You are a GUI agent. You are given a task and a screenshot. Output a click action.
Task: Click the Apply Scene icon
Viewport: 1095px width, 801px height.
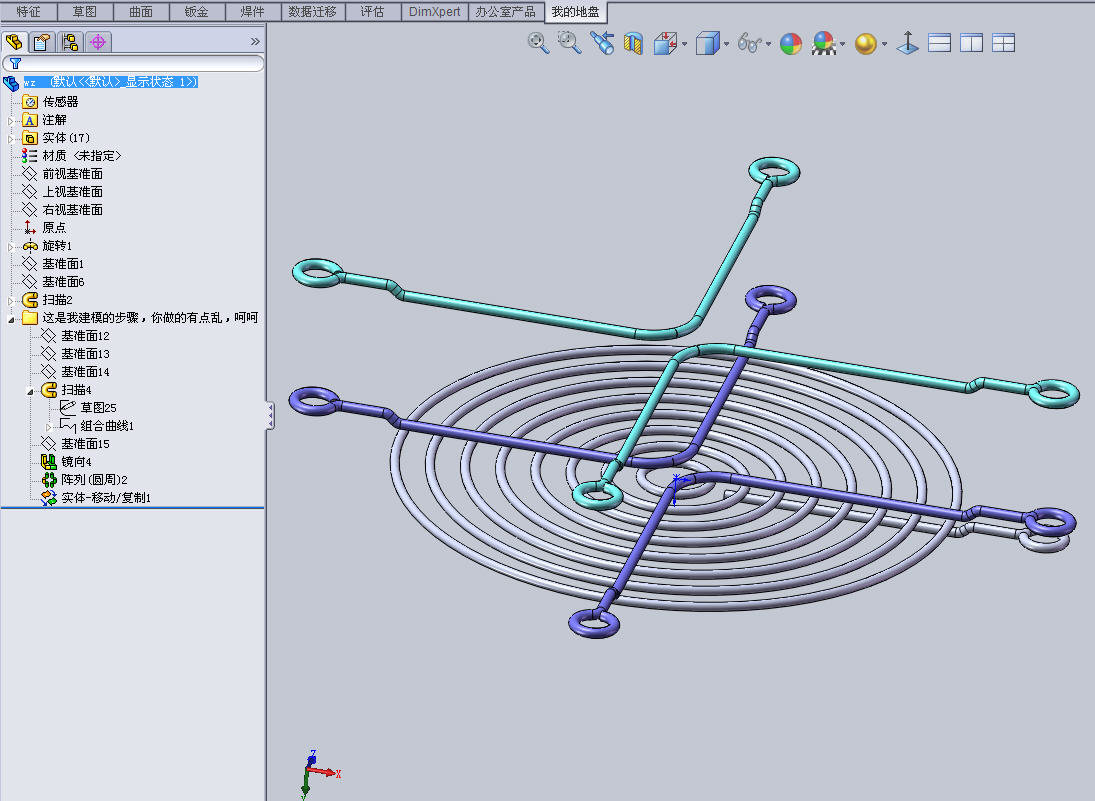pos(824,43)
